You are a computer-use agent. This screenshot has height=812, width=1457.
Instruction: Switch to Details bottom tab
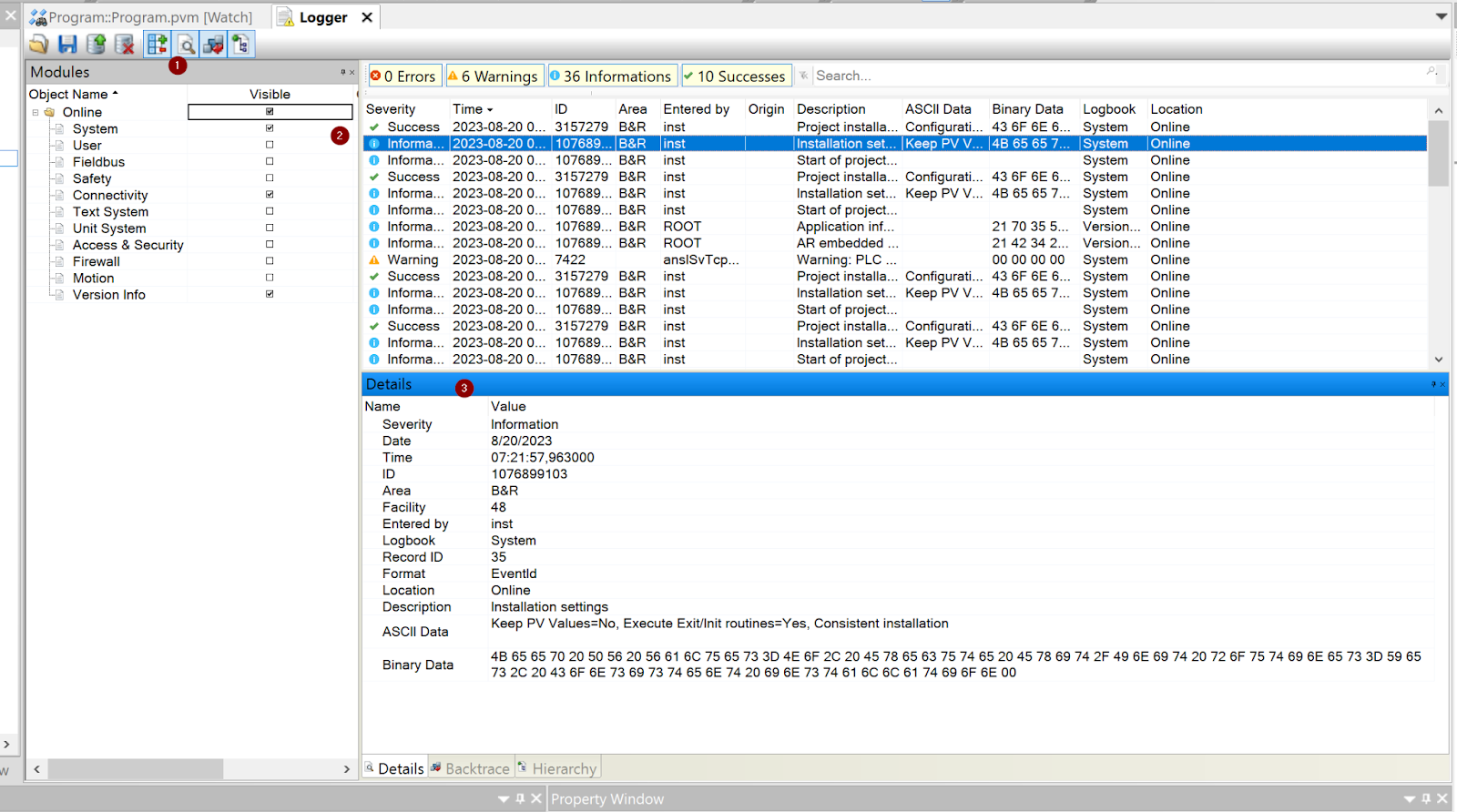pos(394,768)
